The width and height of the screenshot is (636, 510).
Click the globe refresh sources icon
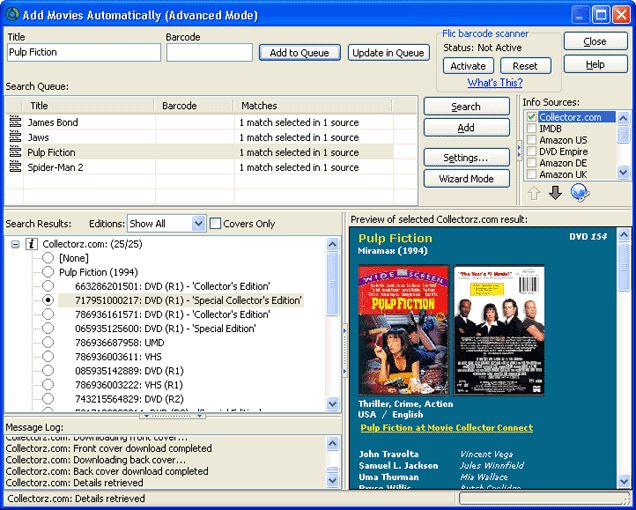coord(579,192)
